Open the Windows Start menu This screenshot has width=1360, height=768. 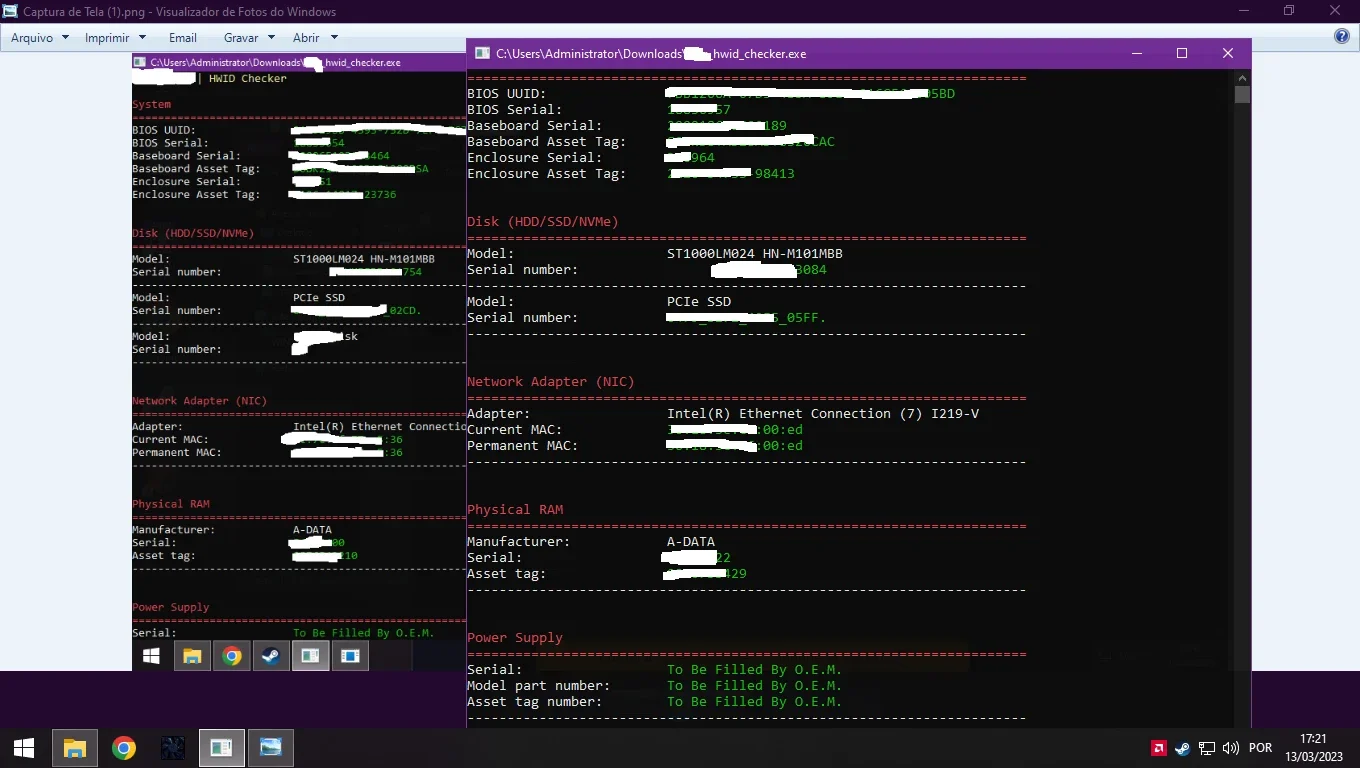click(x=24, y=748)
